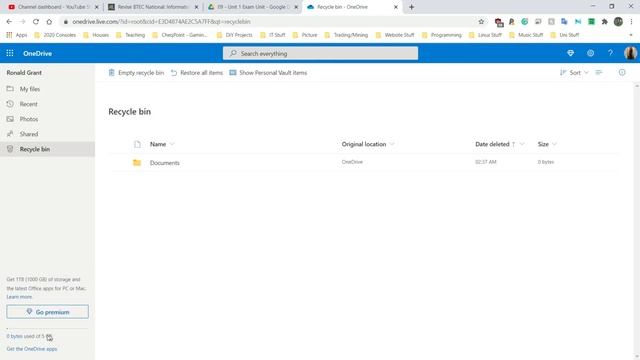Open the Chrome extensions puzzle icon
Image resolution: width=640 pixels, height=360 pixels.
point(604,22)
